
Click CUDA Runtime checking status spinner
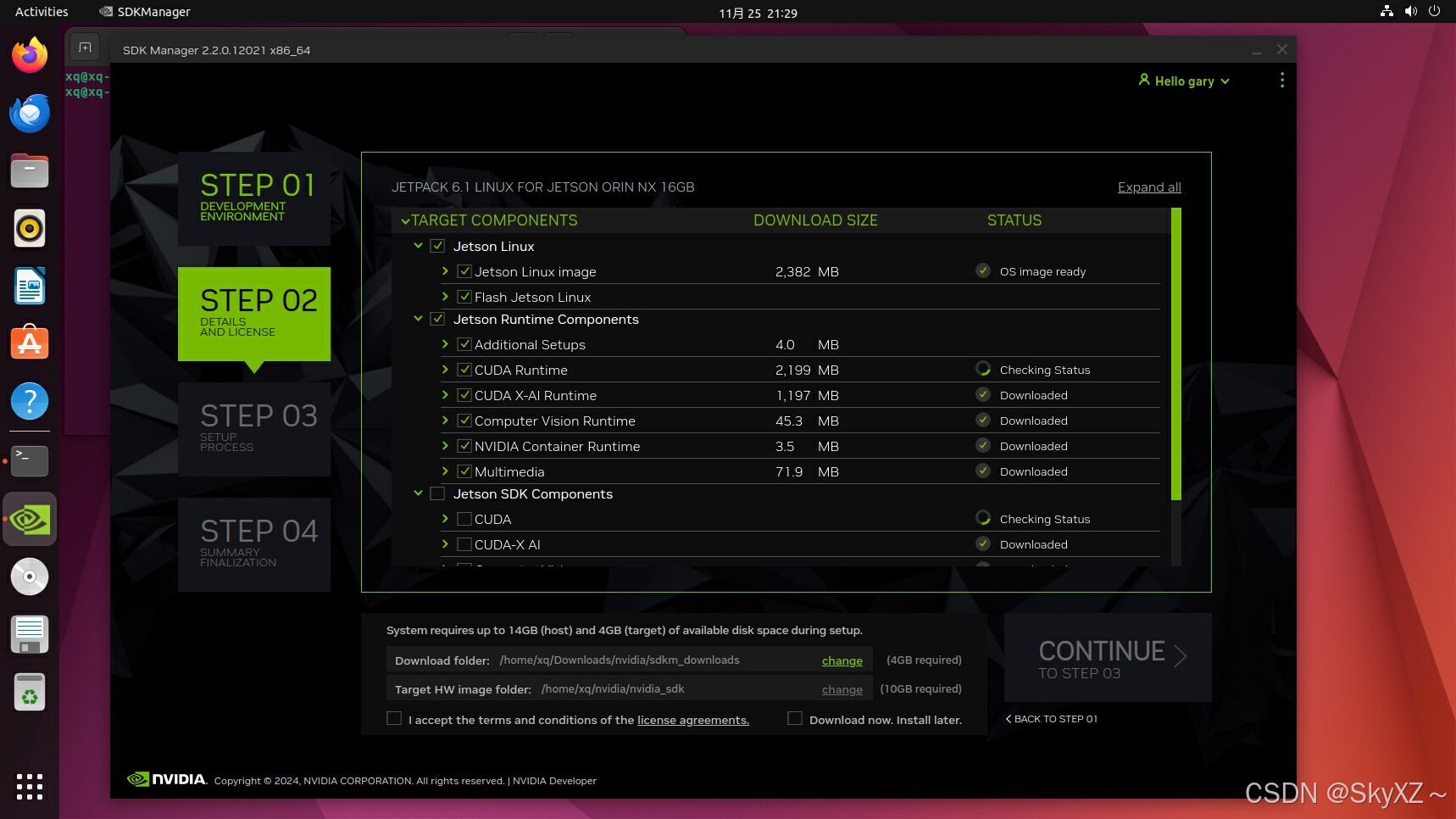(983, 369)
